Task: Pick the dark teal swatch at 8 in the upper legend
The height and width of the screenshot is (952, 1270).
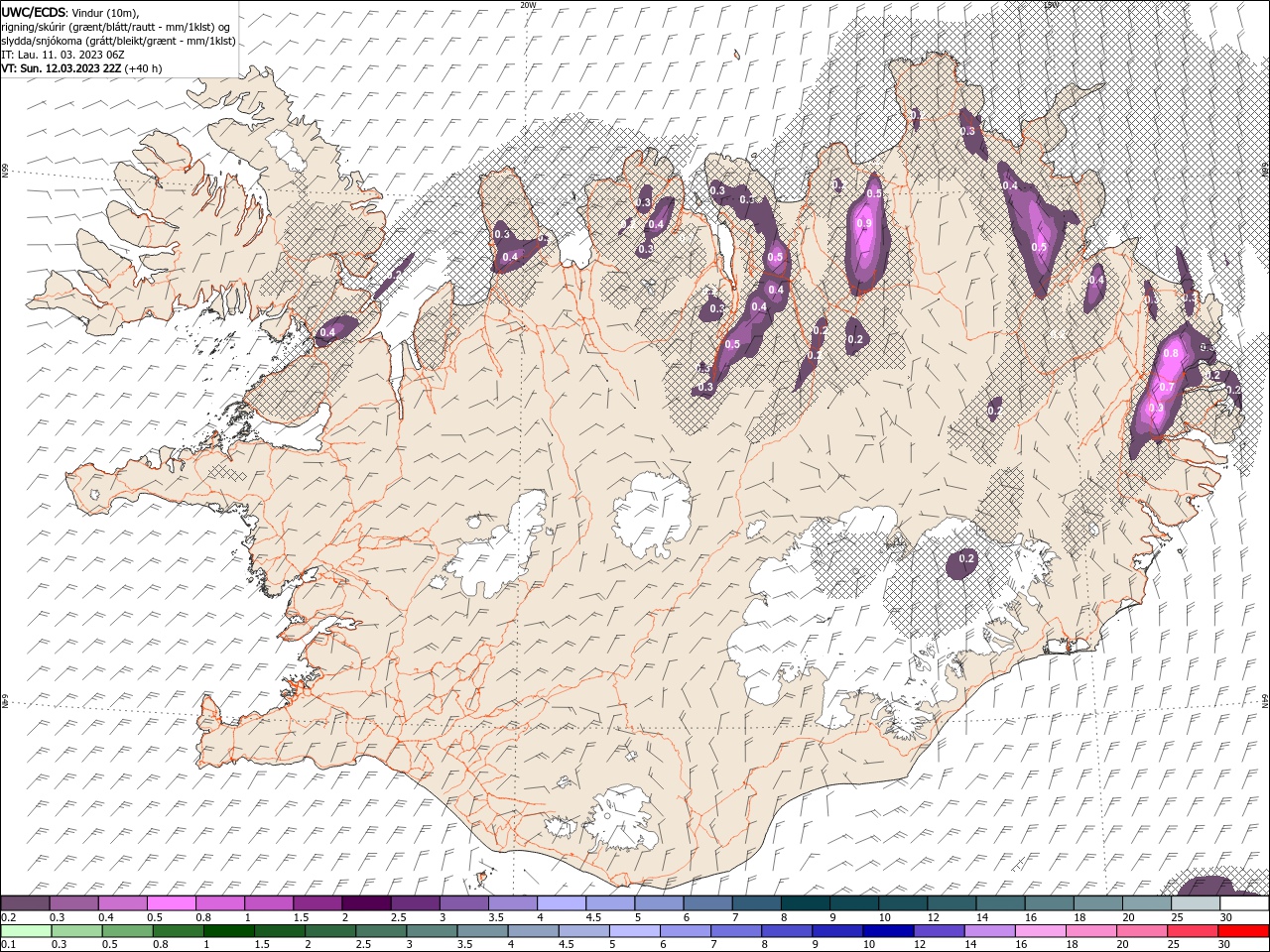Action: pos(805,903)
